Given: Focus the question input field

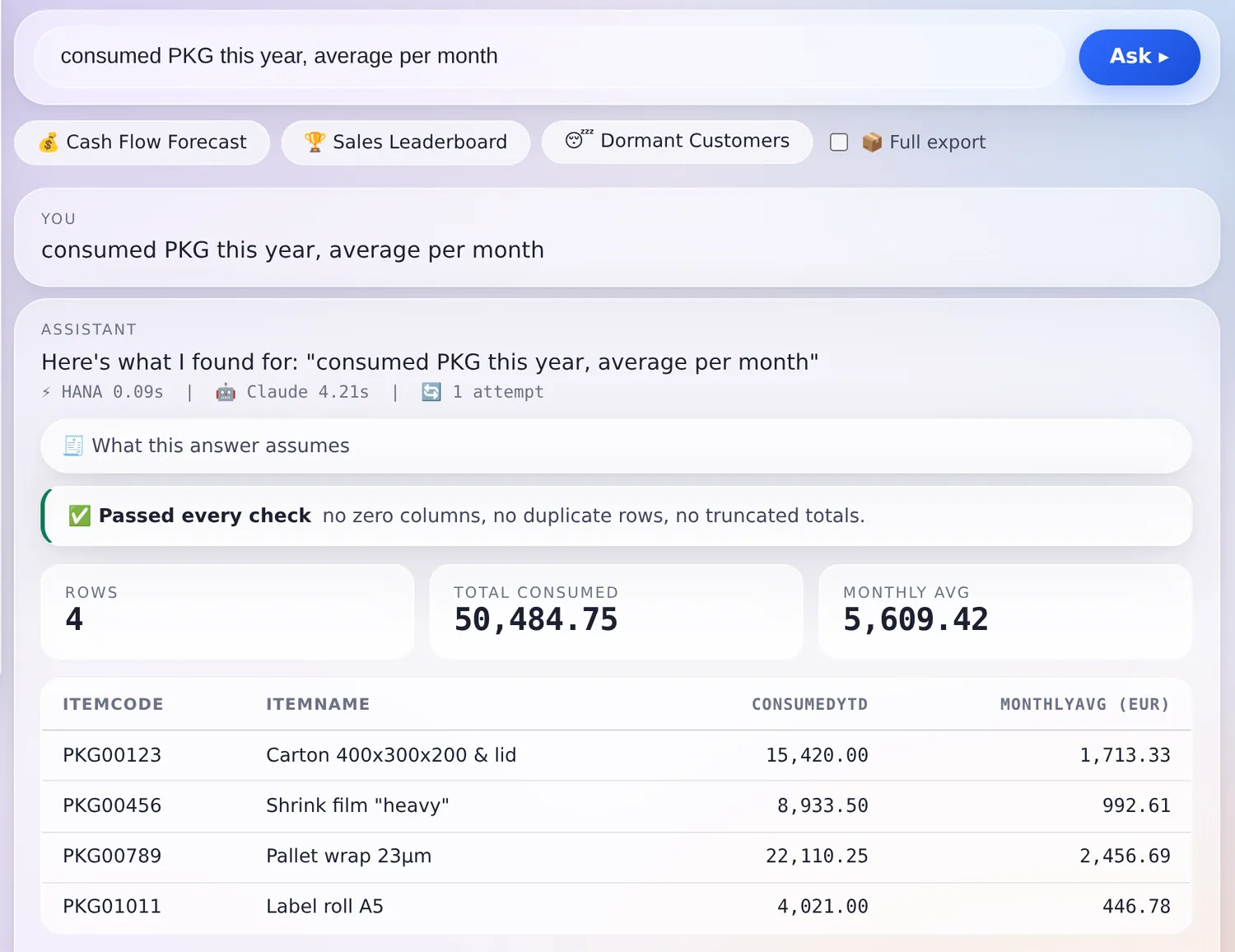Looking at the screenshot, I should 549,57.
